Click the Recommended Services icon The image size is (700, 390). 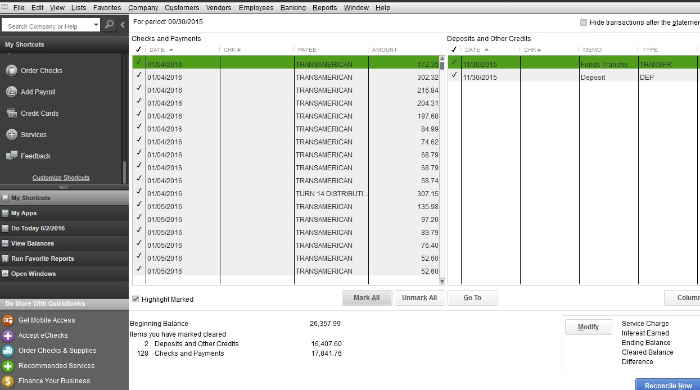click(8, 365)
